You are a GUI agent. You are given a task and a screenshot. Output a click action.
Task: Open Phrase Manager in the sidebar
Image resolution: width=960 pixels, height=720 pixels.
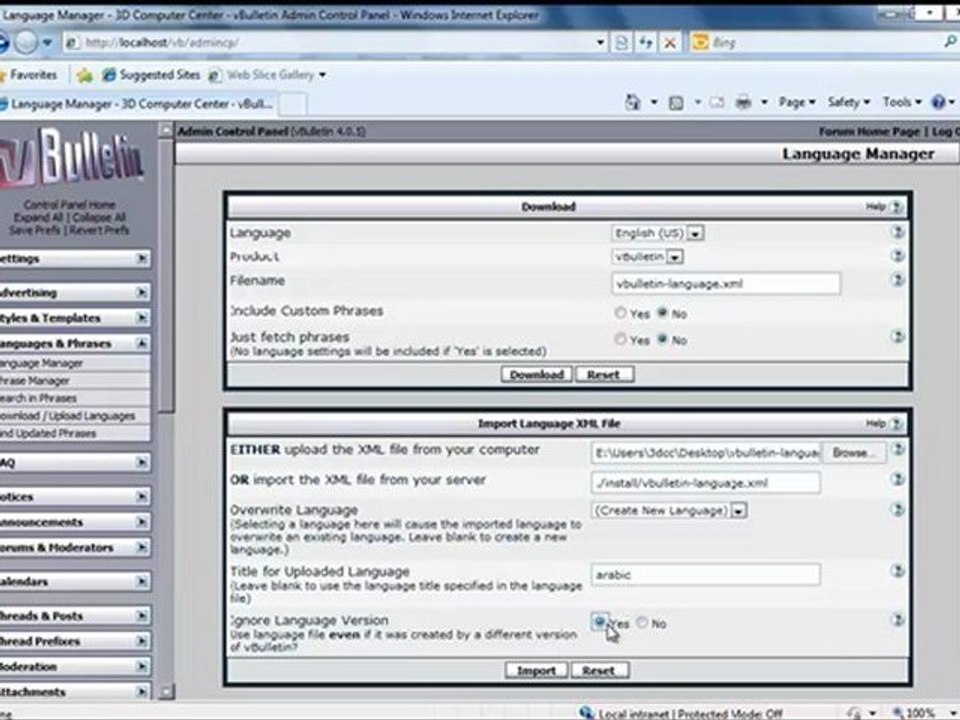(35, 381)
